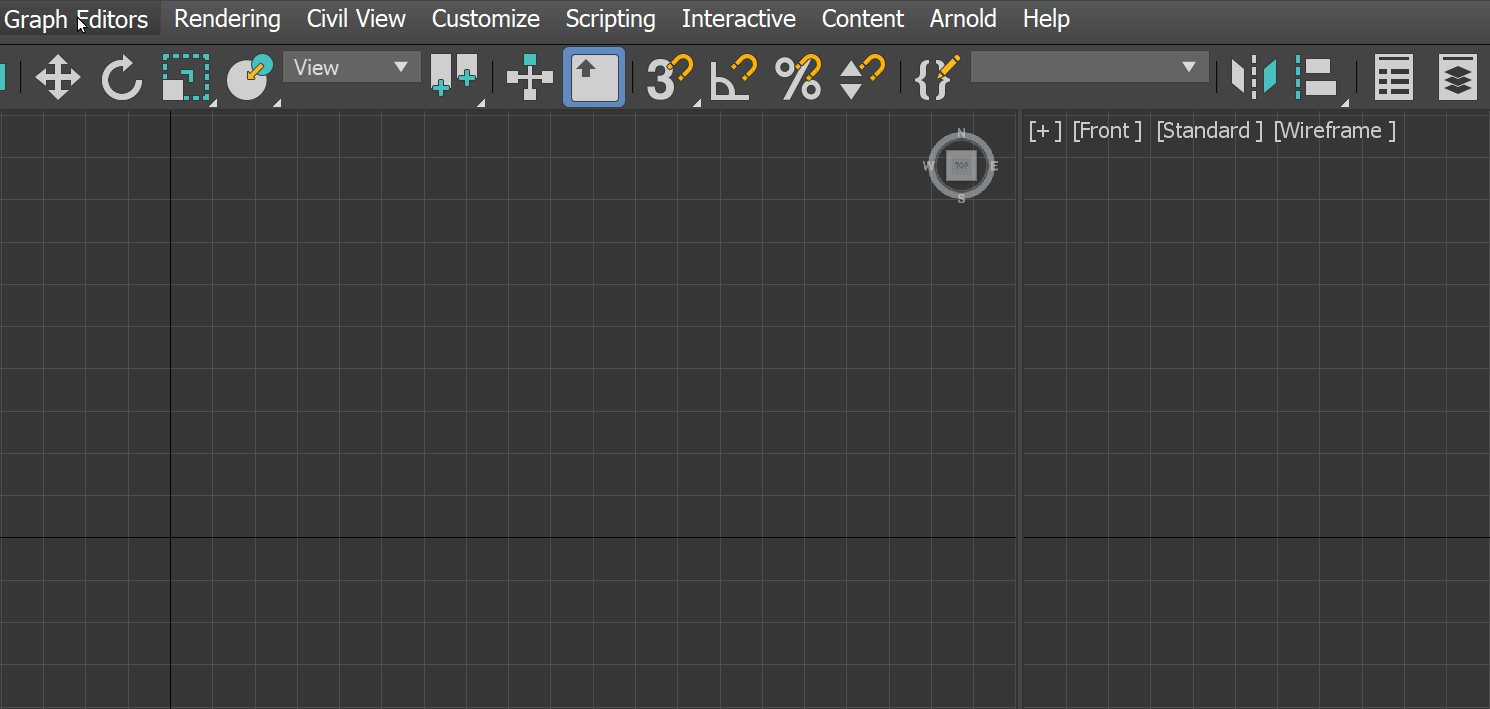Activate the Select and Place tool
Screen dimensions: 1490x709
(249, 76)
